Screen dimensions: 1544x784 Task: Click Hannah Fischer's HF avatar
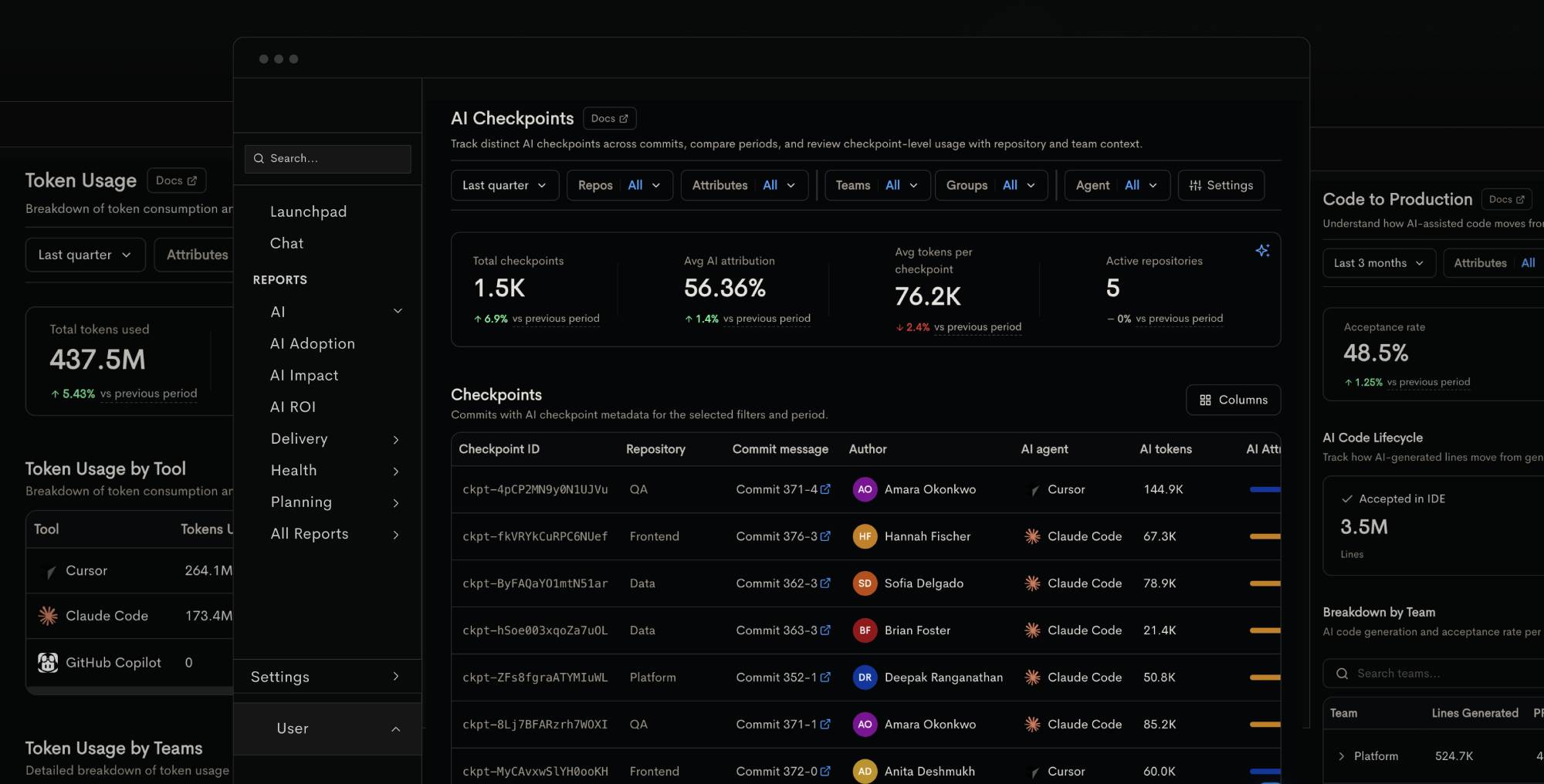click(865, 536)
